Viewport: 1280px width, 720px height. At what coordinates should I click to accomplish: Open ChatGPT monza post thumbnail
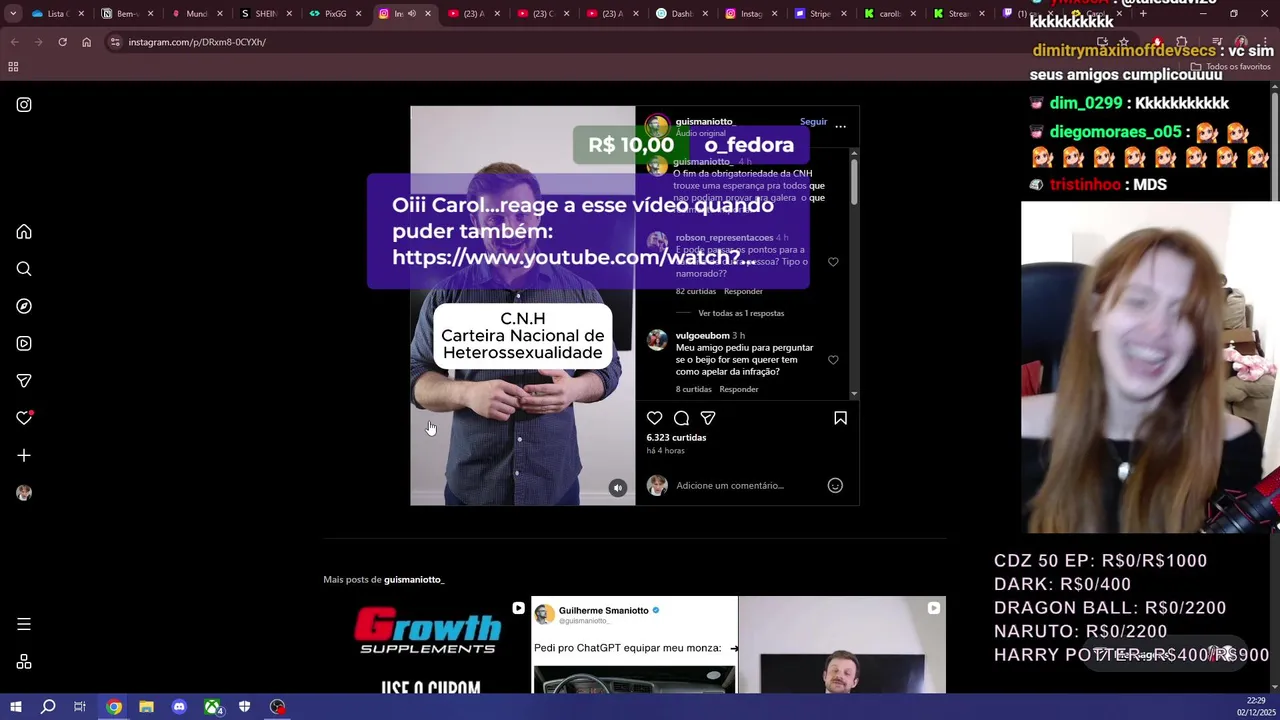pyautogui.click(x=634, y=645)
